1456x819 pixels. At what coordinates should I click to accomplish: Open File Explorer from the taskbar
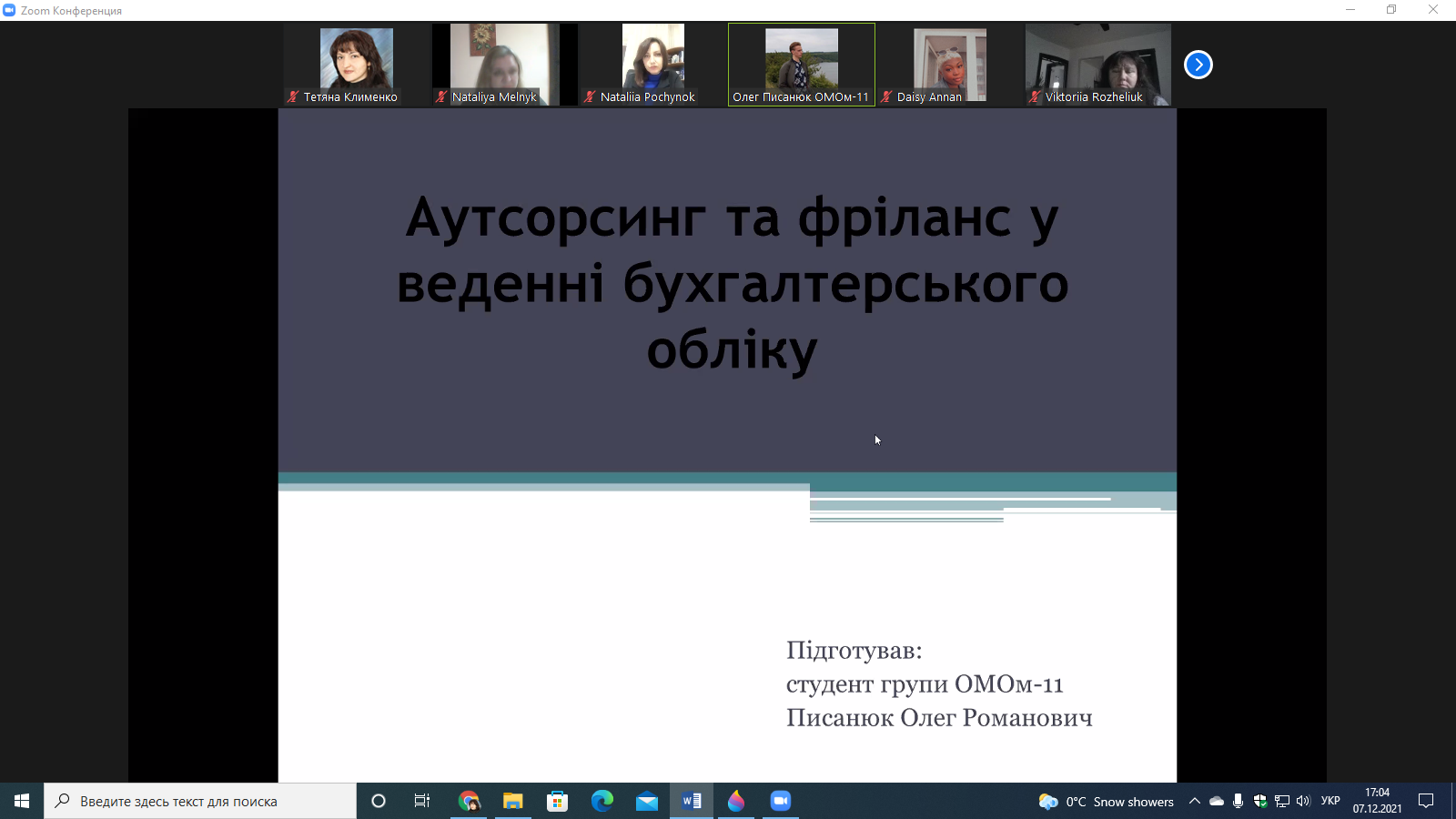(513, 801)
